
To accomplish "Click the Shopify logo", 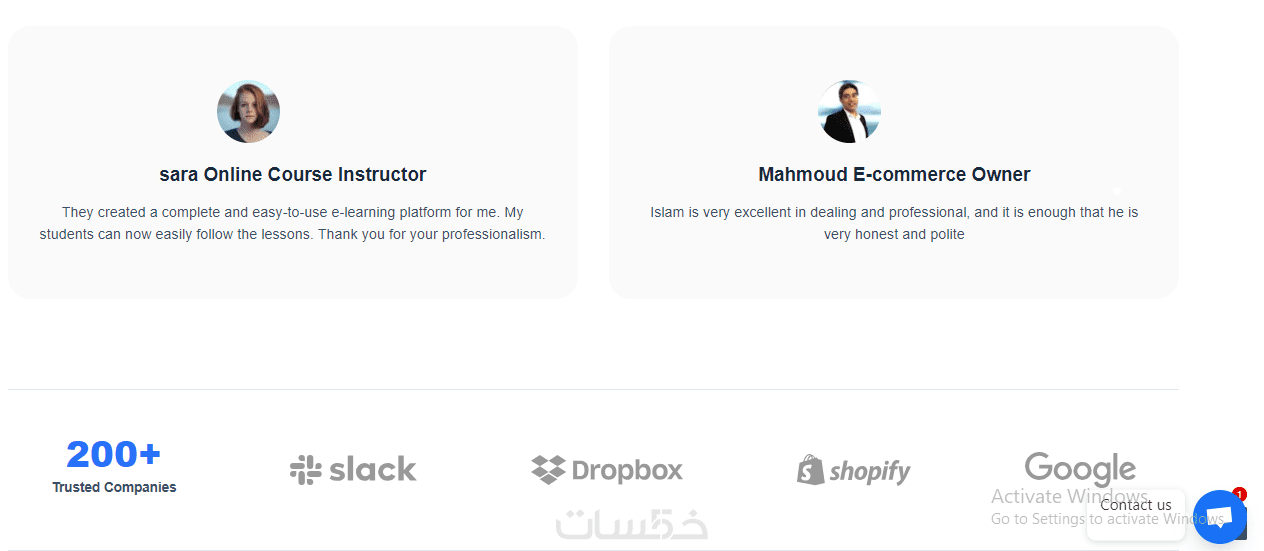I will (x=853, y=470).
